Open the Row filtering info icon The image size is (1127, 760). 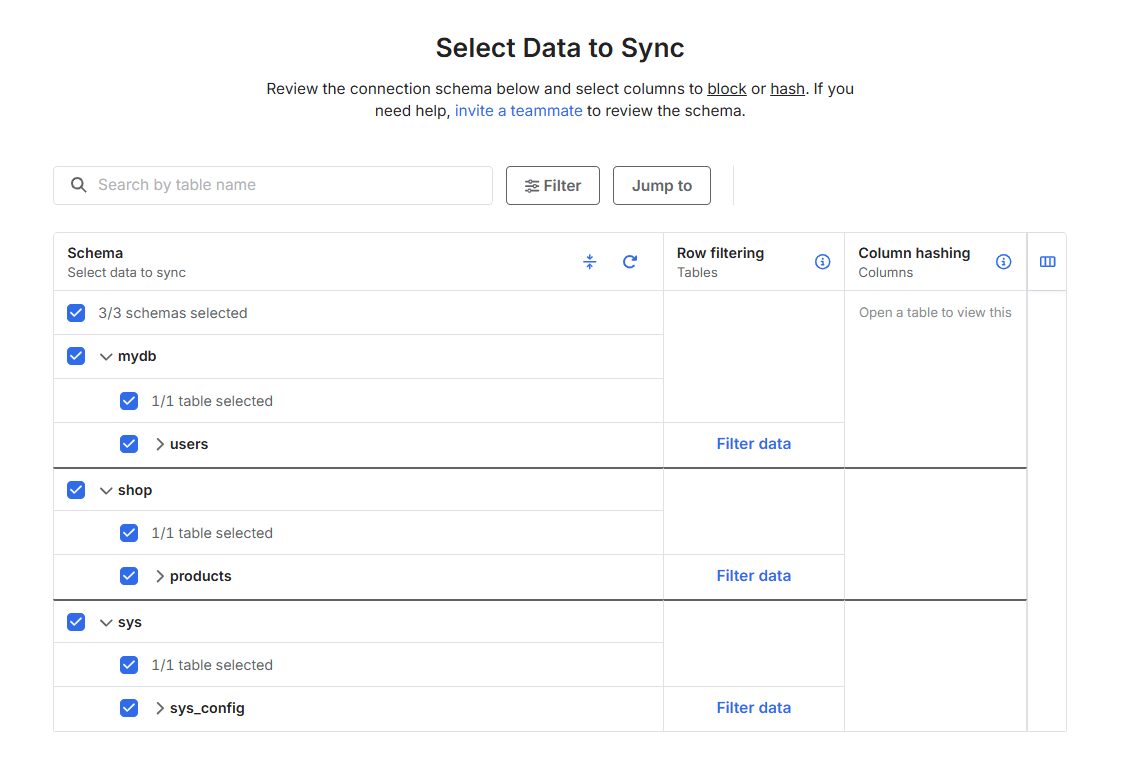point(823,262)
